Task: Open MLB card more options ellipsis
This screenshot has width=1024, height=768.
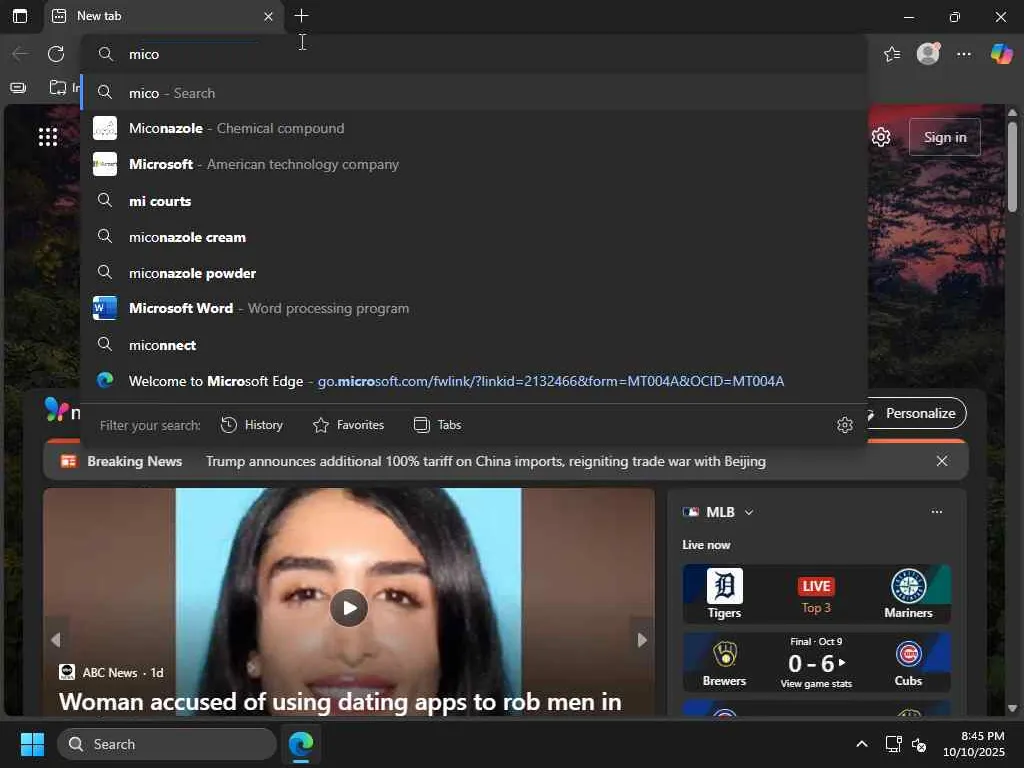Action: pos(937,512)
